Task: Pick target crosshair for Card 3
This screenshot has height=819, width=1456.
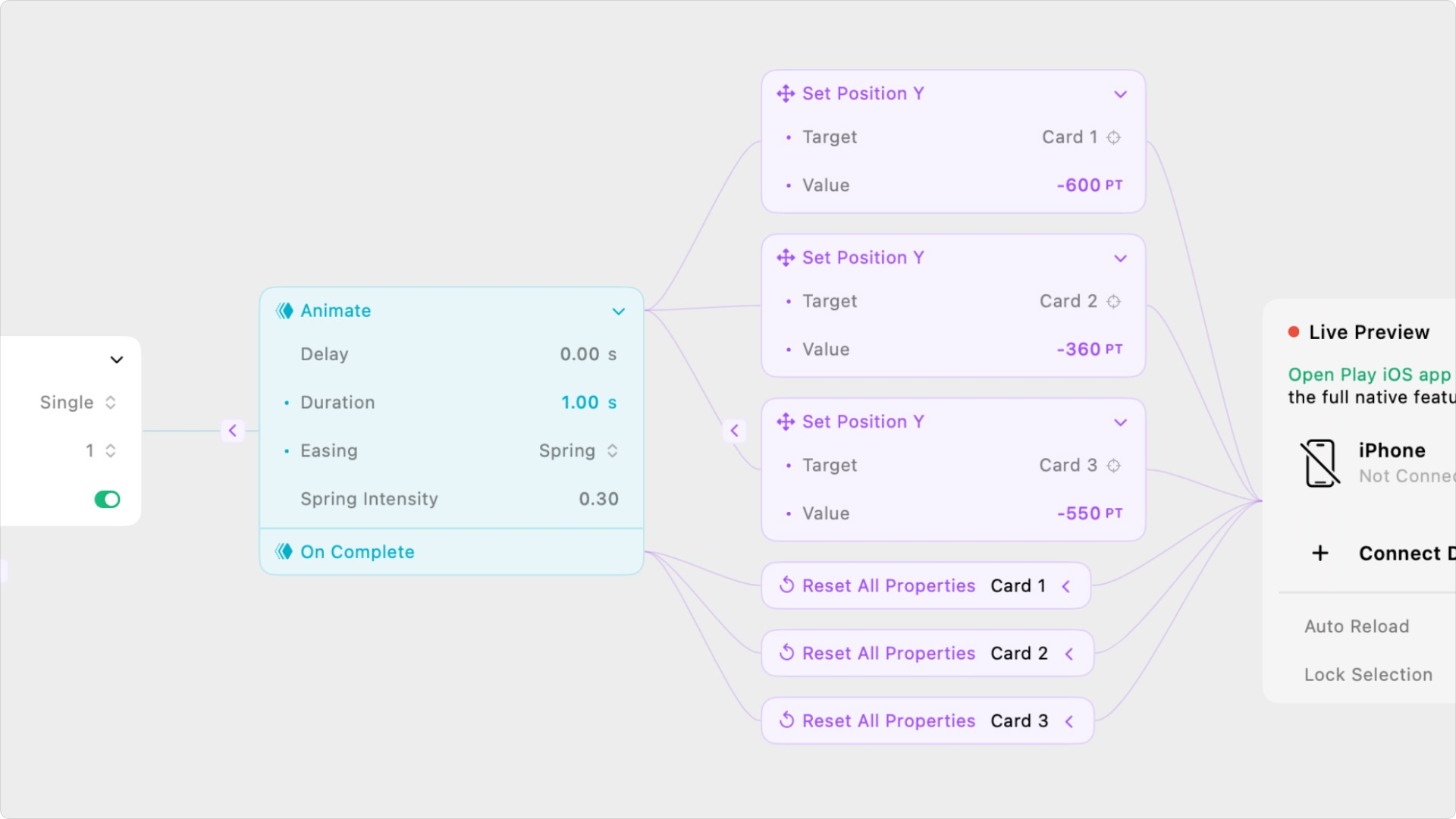Action: point(1113,466)
